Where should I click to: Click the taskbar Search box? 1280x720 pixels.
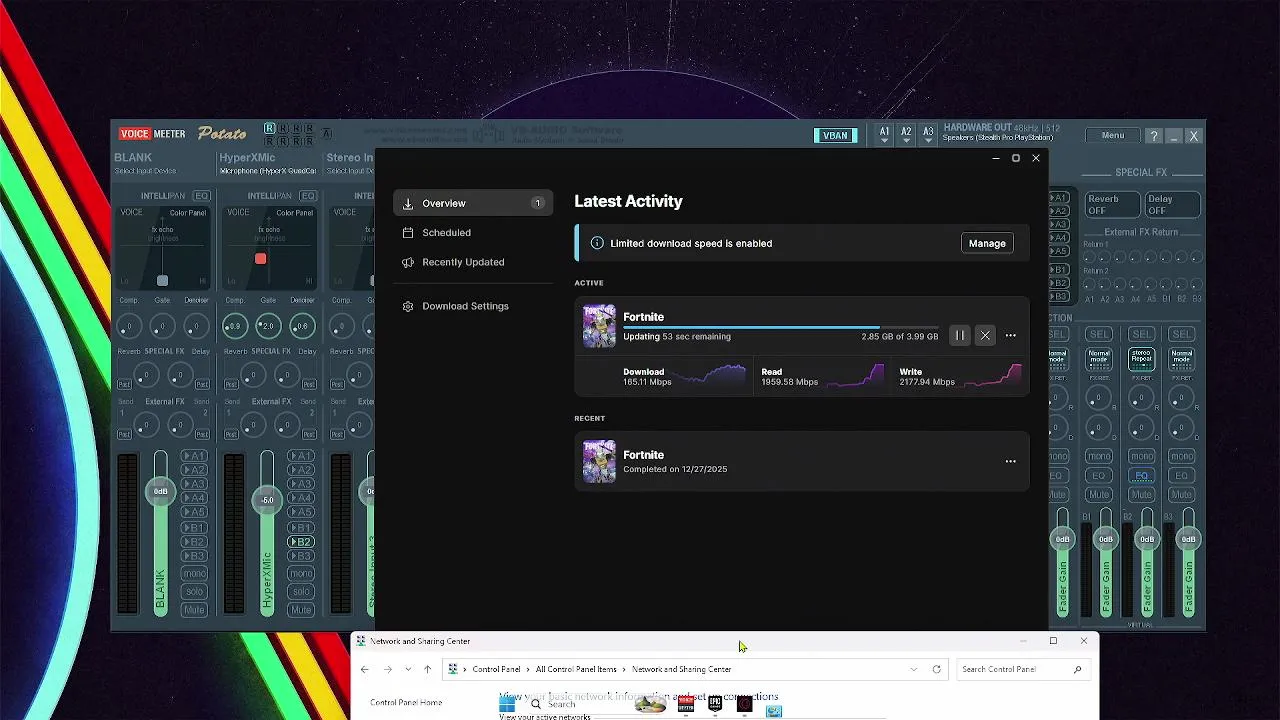(561, 705)
